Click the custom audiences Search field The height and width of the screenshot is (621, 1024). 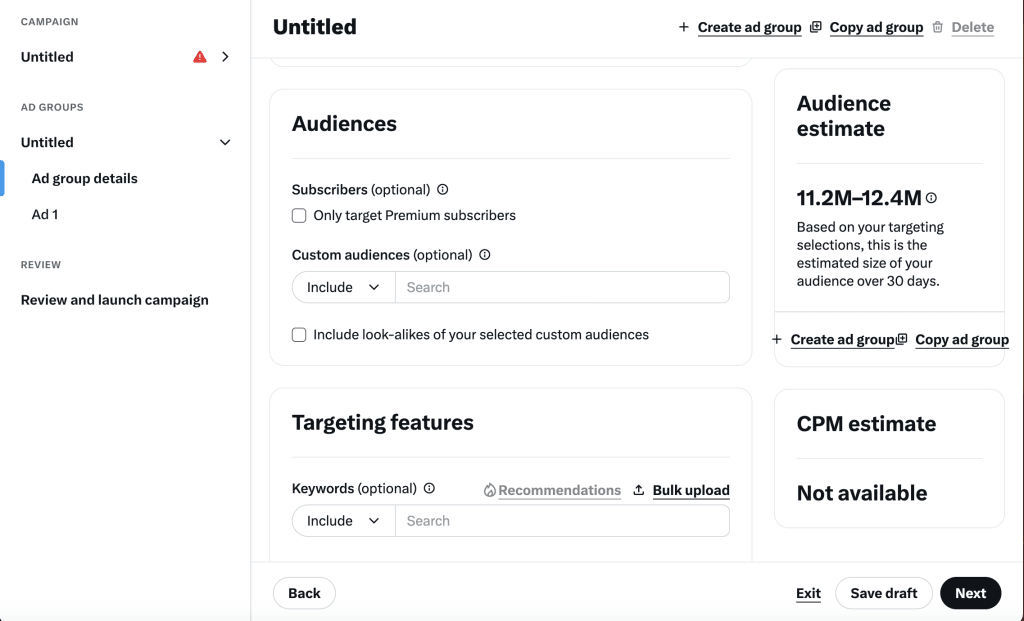point(563,286)
